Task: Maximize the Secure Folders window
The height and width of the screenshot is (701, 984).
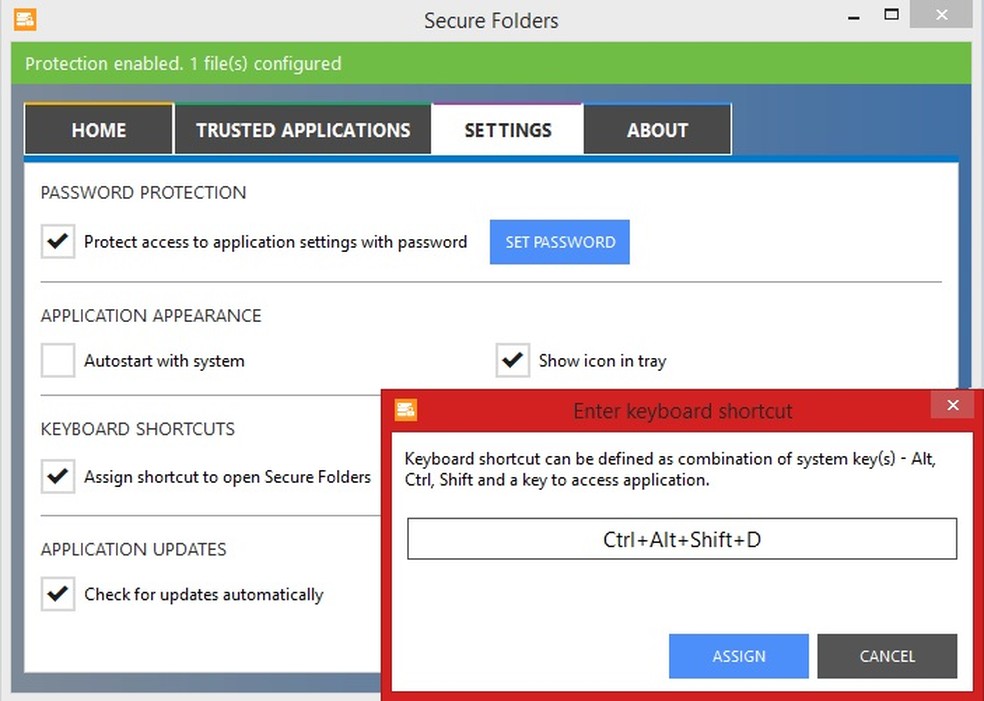Action: [x=892, y=15]
